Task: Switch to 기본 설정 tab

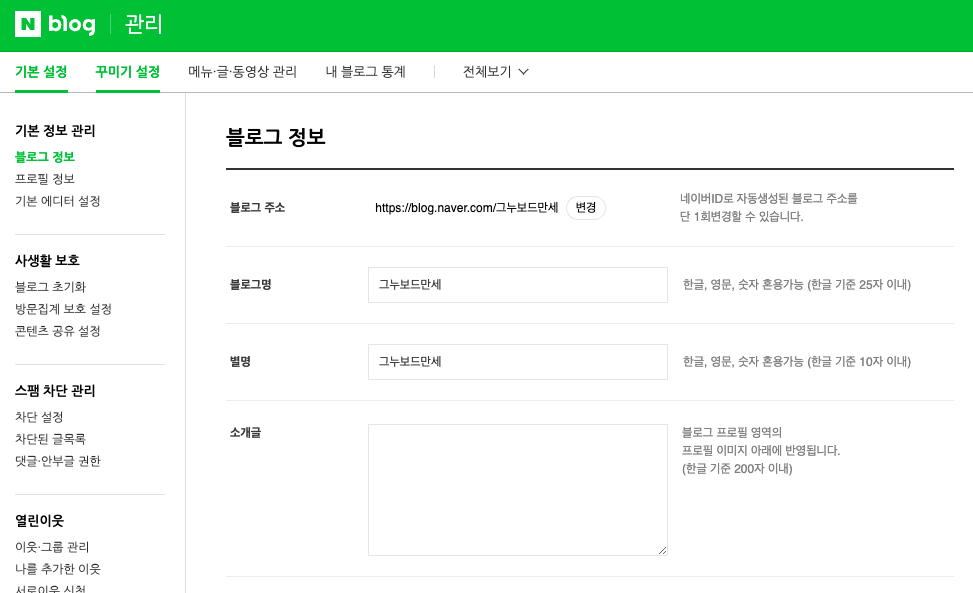Action: tap(41, 72)
